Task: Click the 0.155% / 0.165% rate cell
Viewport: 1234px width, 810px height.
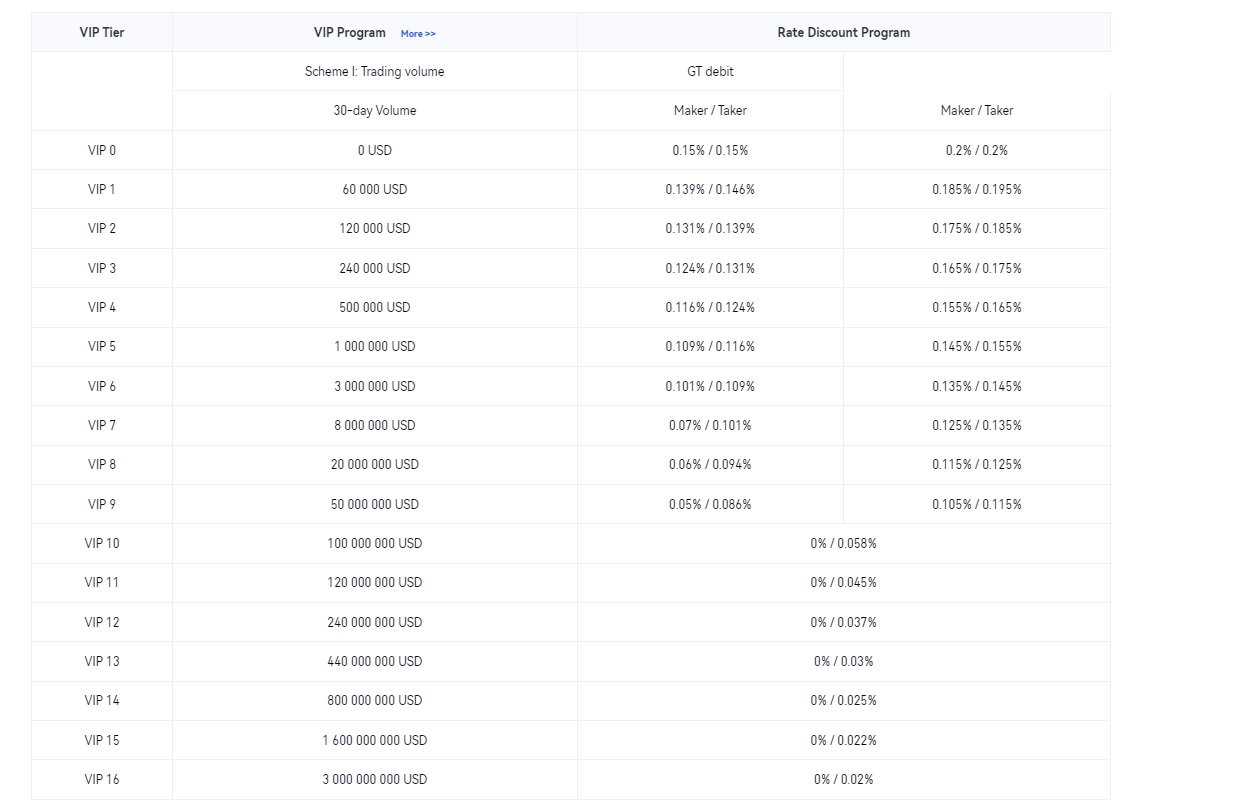Action: click(977, 307)
